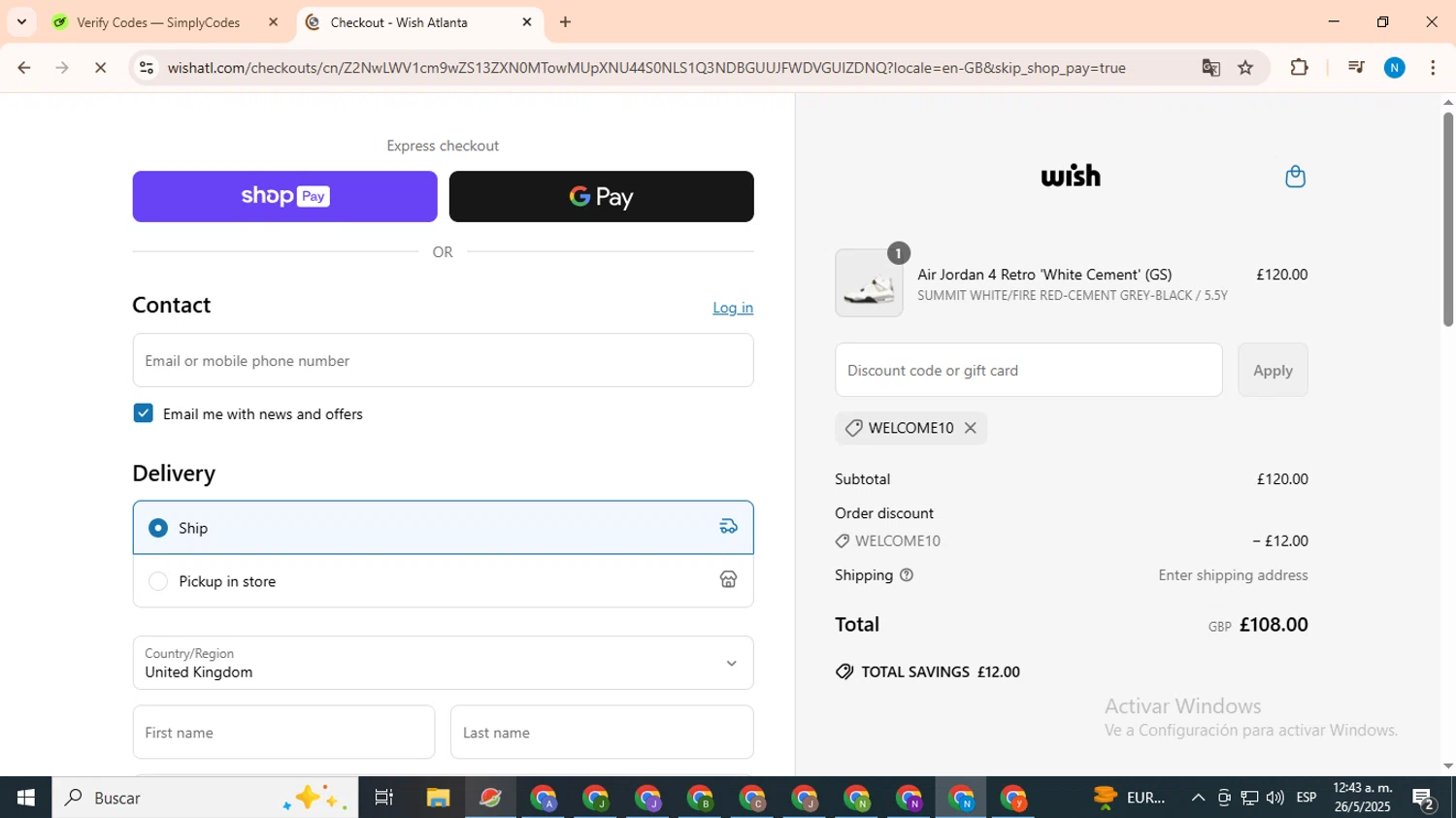Click the Air Jordan 4 product thumbnail
This screenshot has width=1456, height=818.
(x=869, y=283)
